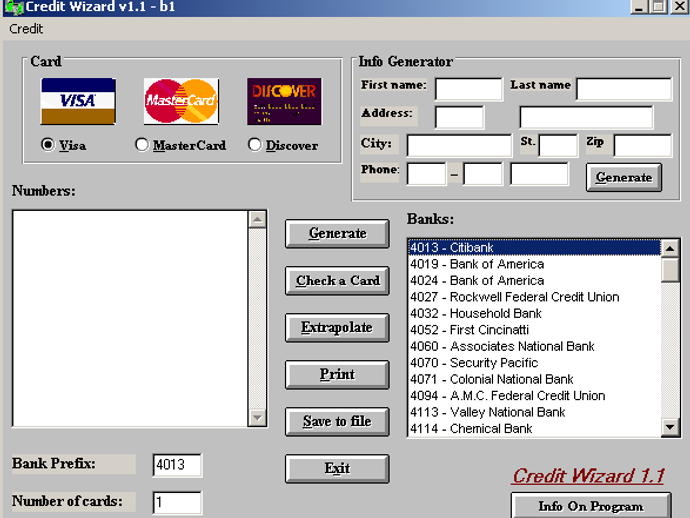Click the Save to file button
Viewport: 690px width, 518px height.
(x=337, y=422)
